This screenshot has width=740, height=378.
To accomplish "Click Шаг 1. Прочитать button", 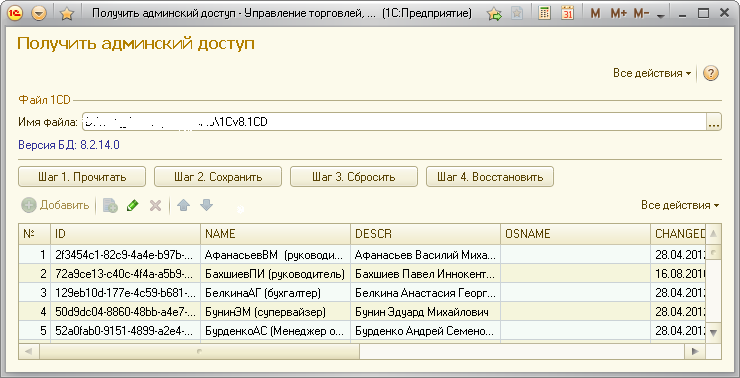I will point(82,177).
